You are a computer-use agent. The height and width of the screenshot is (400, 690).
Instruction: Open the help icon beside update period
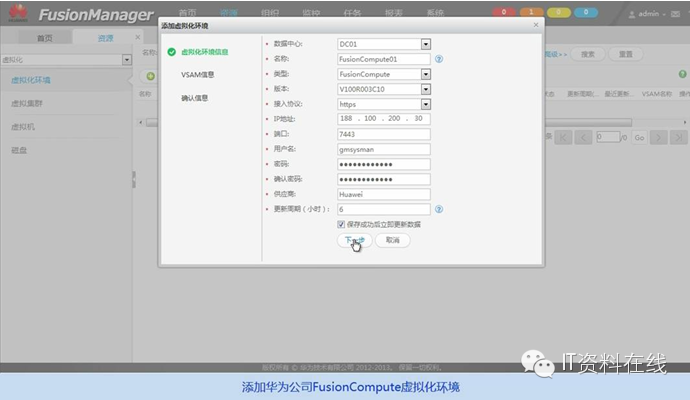pos(439,209)
